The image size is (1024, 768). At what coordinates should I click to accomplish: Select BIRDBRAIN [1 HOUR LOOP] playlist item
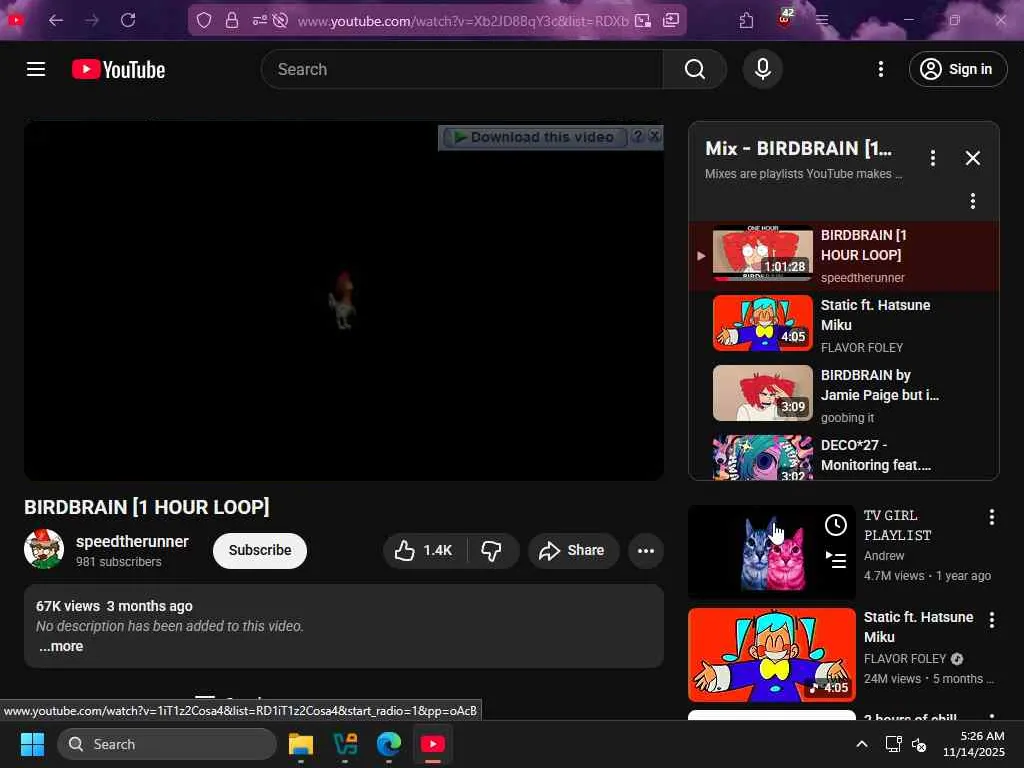(x=844, y=255)
